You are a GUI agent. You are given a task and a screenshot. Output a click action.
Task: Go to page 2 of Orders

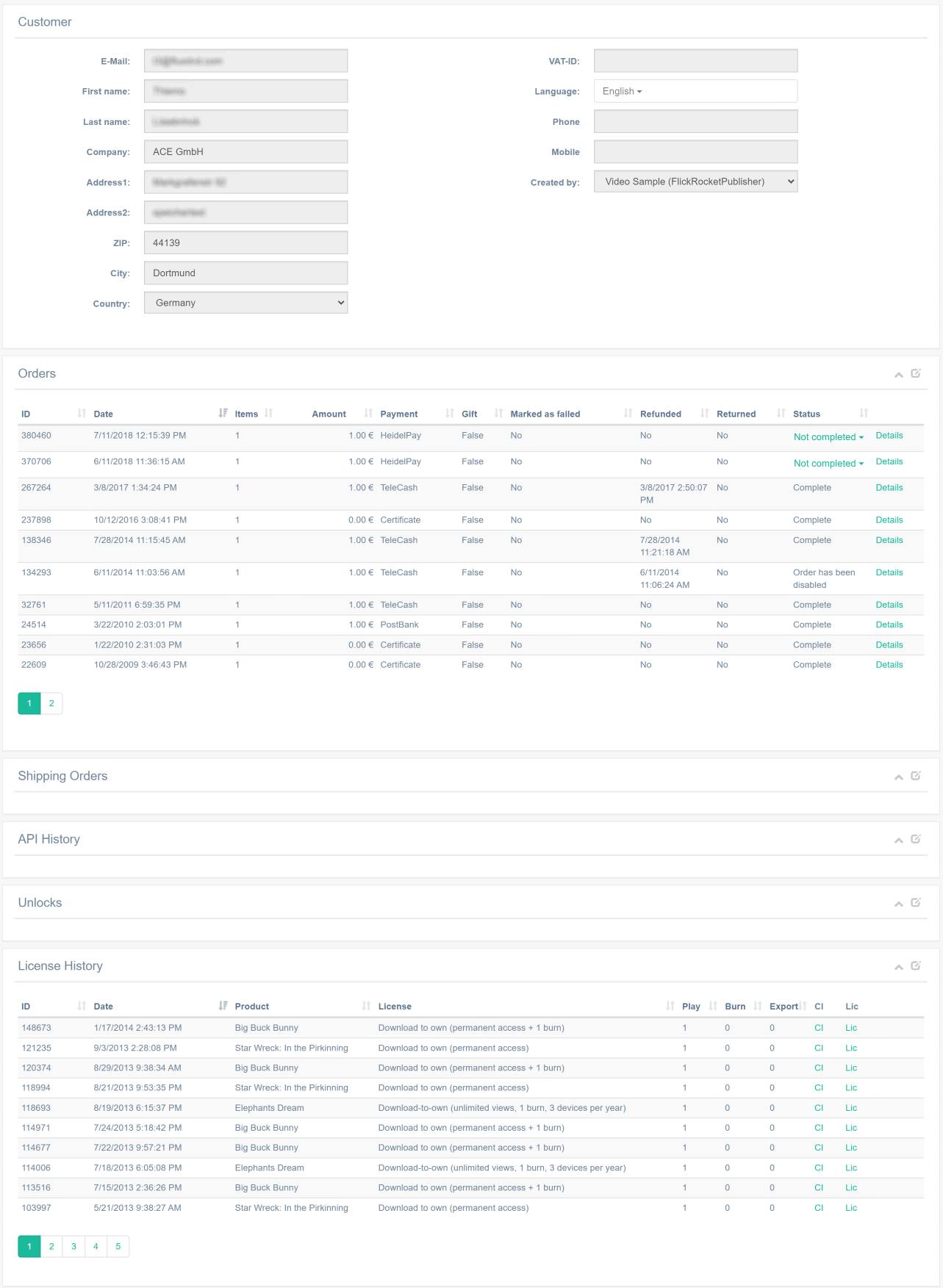[x=51, y=703]
